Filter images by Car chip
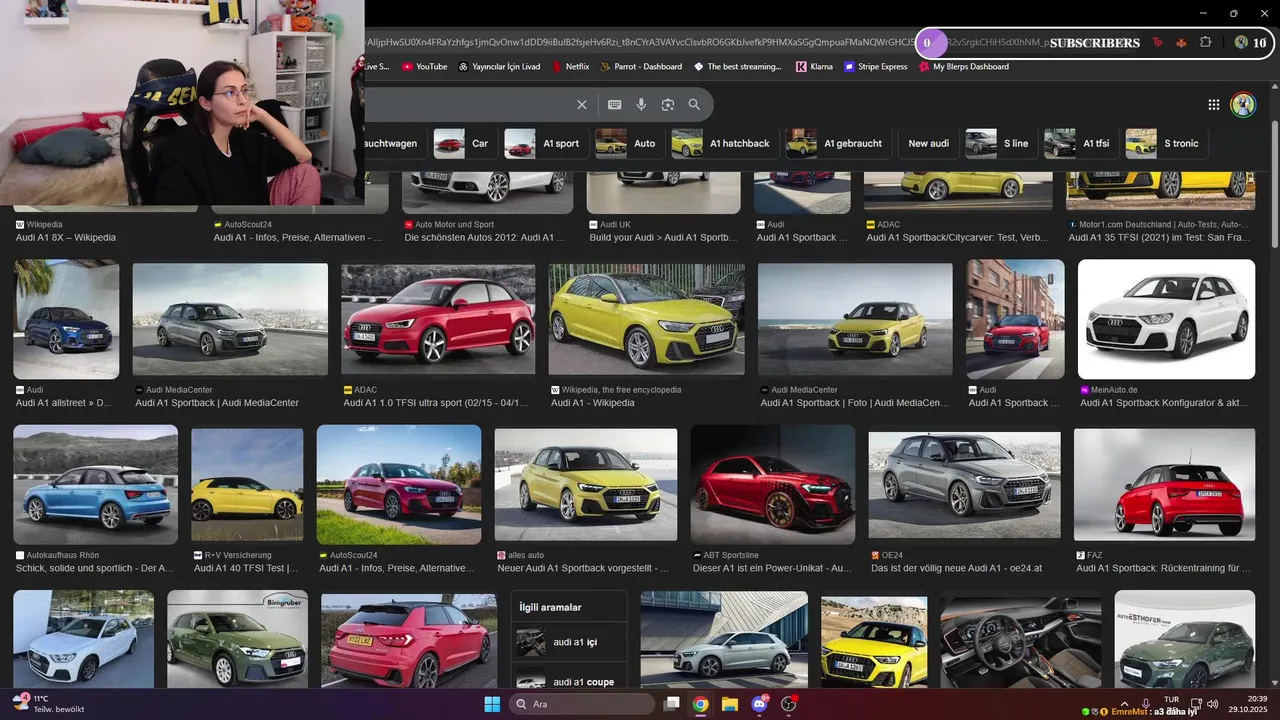The height and width of the screenshot is (720, 1280). (464, 143)
